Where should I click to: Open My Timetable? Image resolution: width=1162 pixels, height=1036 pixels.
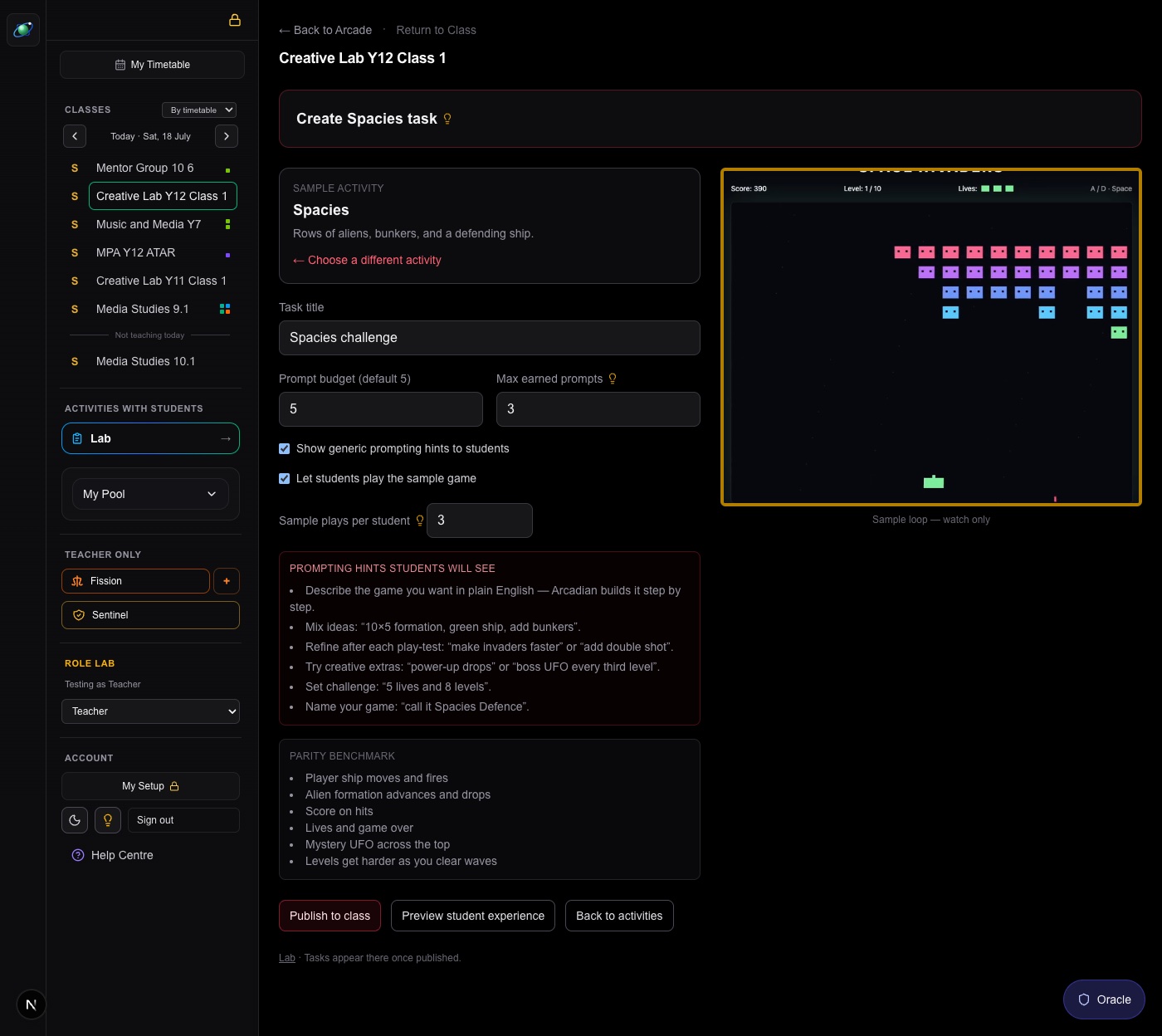152,65
